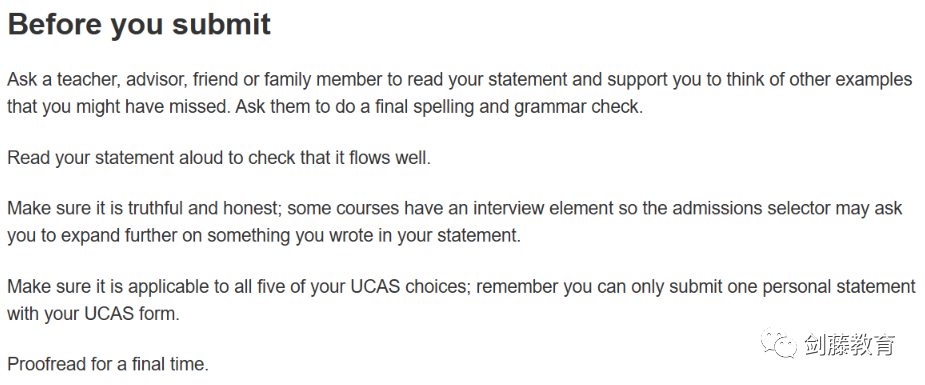Click the phrase 'interview element'
Screen dimensions: 925x385
543,209
